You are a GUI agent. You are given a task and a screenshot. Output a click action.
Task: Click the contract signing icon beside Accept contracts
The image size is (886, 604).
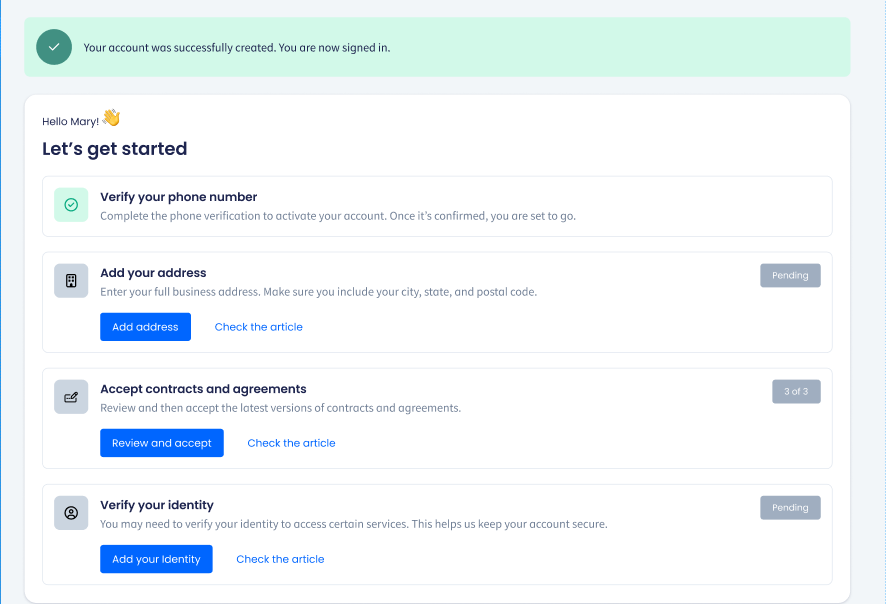(x=71, y=396)
